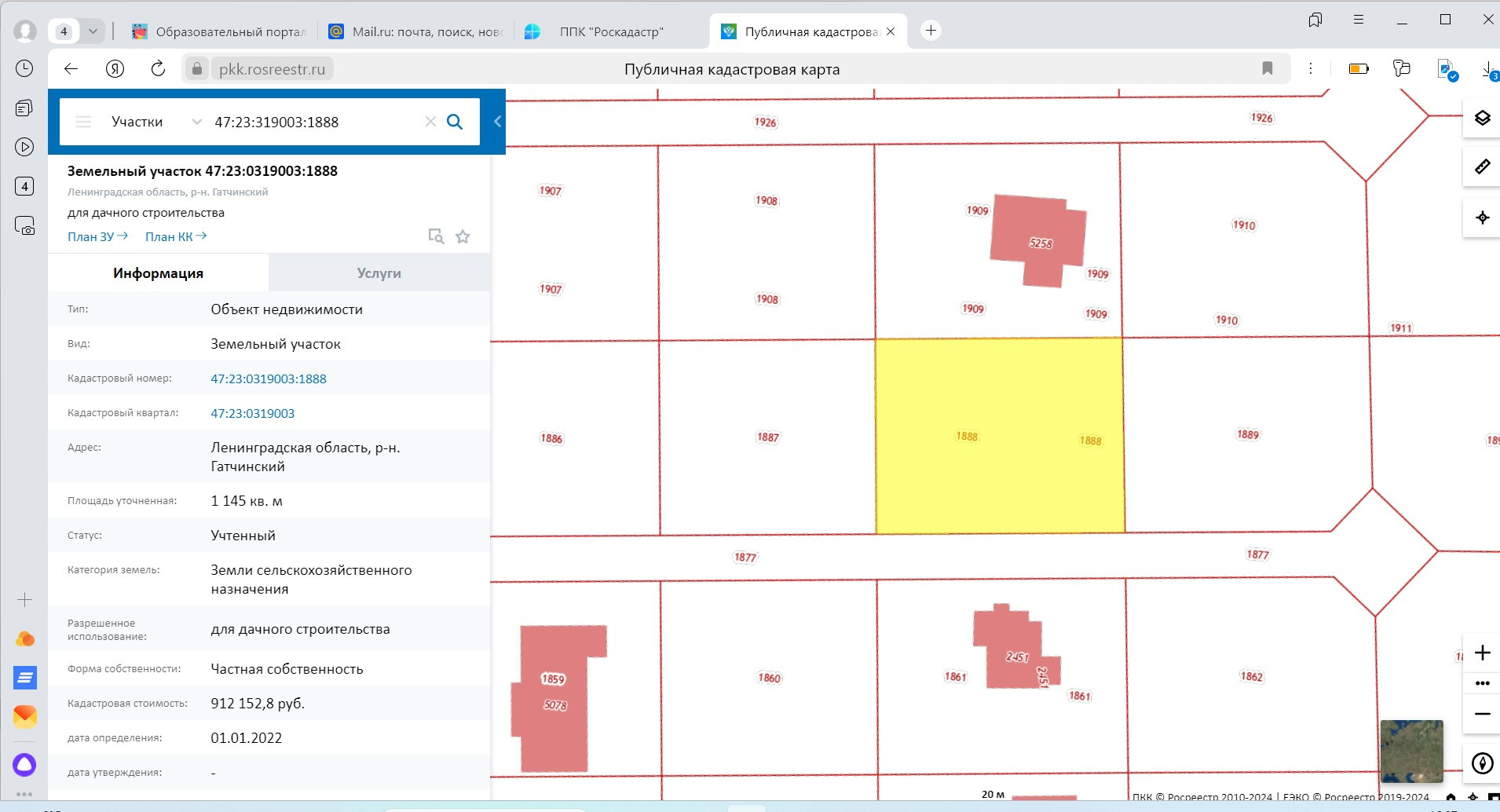Screen dimensions: 1500x812
Task: Open План ЗУ link
Action: (97, 236)
